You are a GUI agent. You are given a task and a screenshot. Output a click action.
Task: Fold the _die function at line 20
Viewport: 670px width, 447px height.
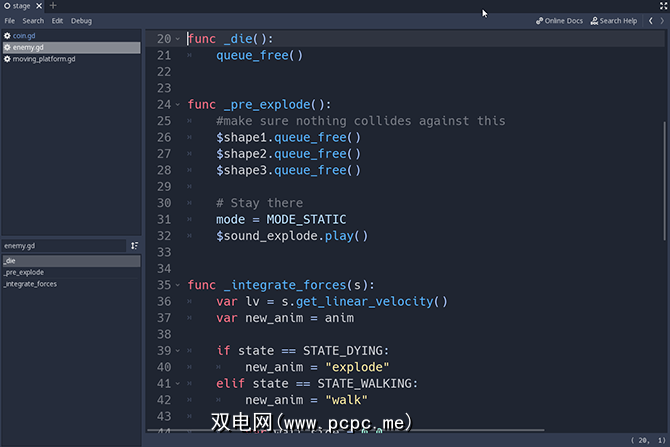178,39
